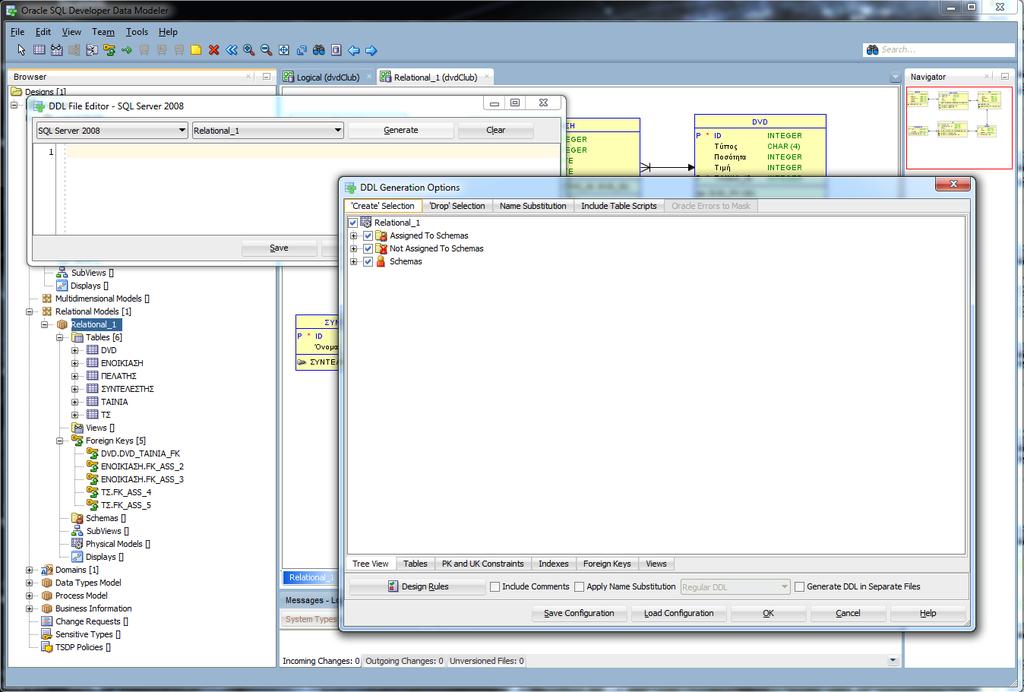Click the binoculars Find toolbar icon
This screenshot has width=1024, height=692.
319,50
